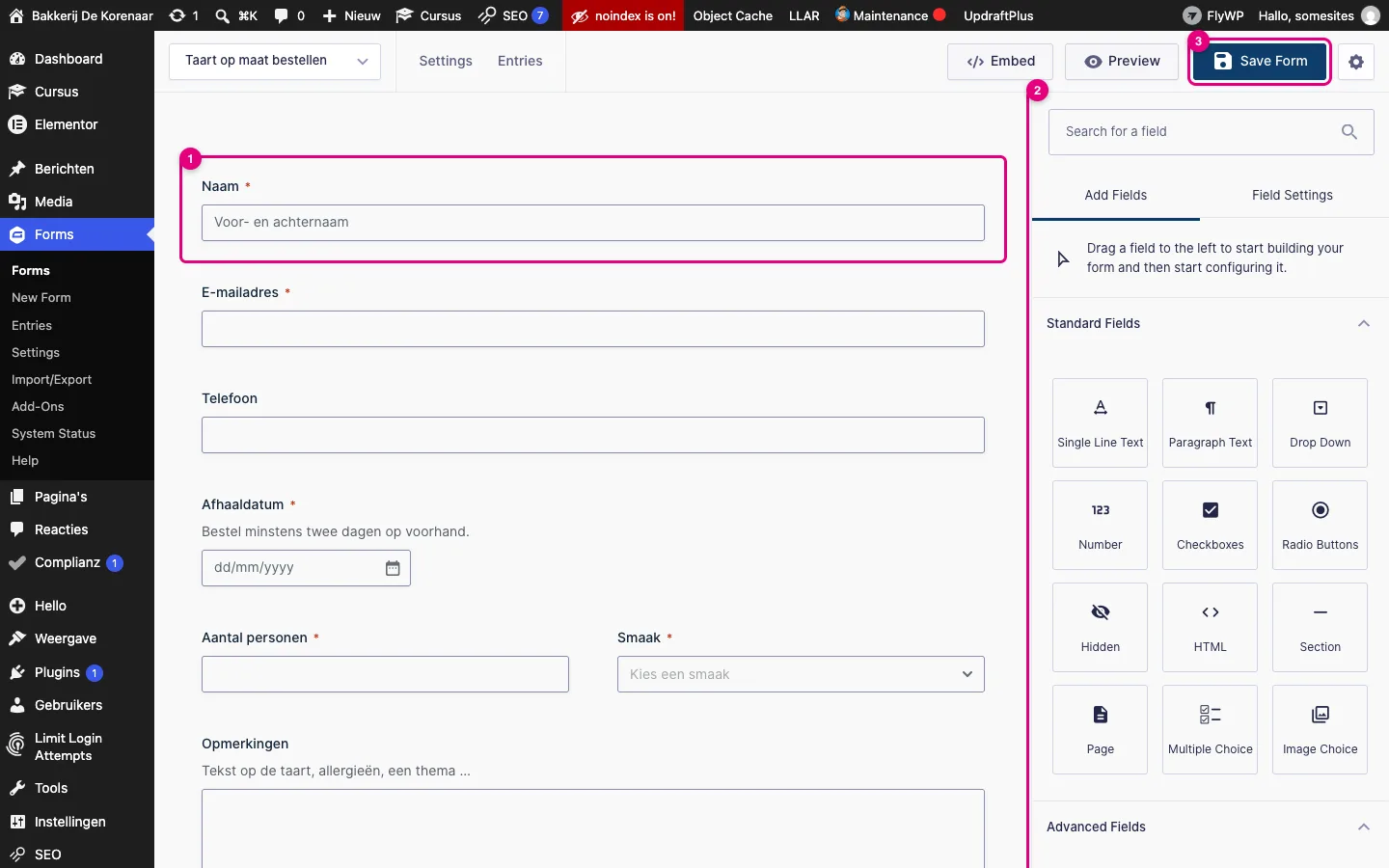
Task: Open the Smaak dropdown
Action: click(801, 674)
